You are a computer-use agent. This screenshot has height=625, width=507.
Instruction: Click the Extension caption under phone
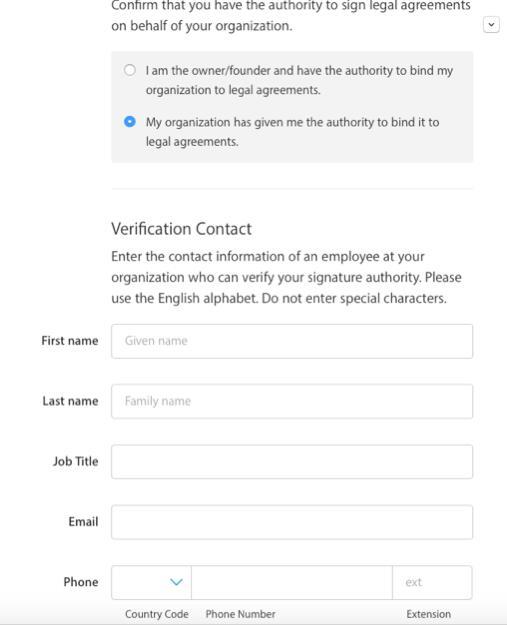(428, 614)
